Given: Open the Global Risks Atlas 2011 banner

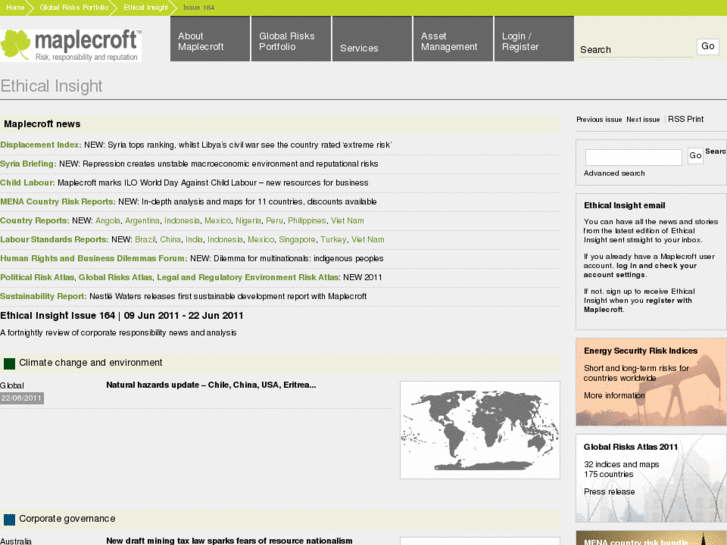Looking at the screenshot, I should [x=651, y=476].
